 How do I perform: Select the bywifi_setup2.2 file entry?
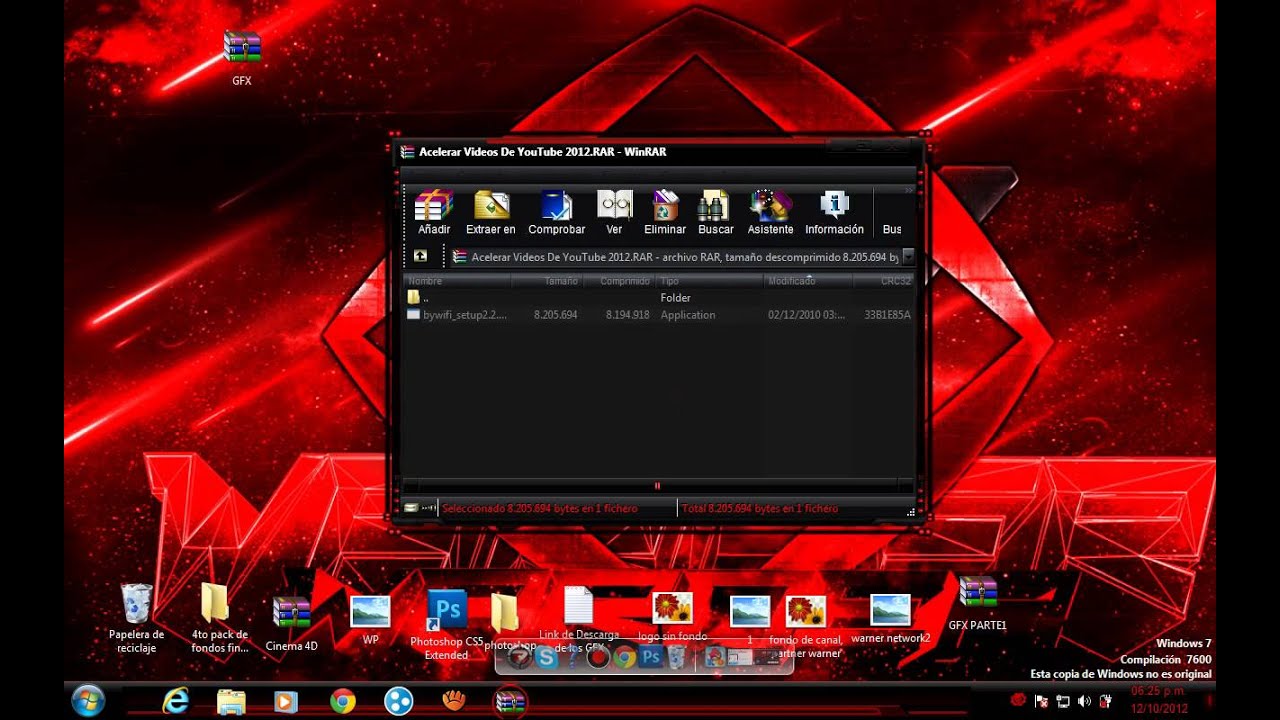click(x=659, y=315)
